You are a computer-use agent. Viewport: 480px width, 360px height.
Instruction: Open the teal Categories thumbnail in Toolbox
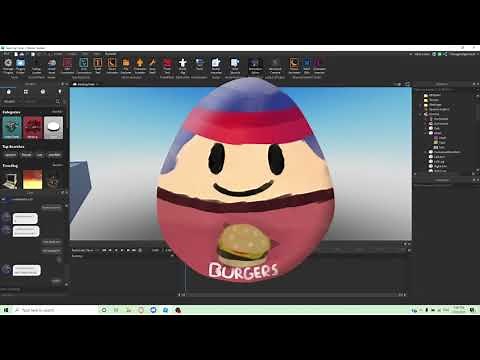pyautogui.click(x=12, y=127)
